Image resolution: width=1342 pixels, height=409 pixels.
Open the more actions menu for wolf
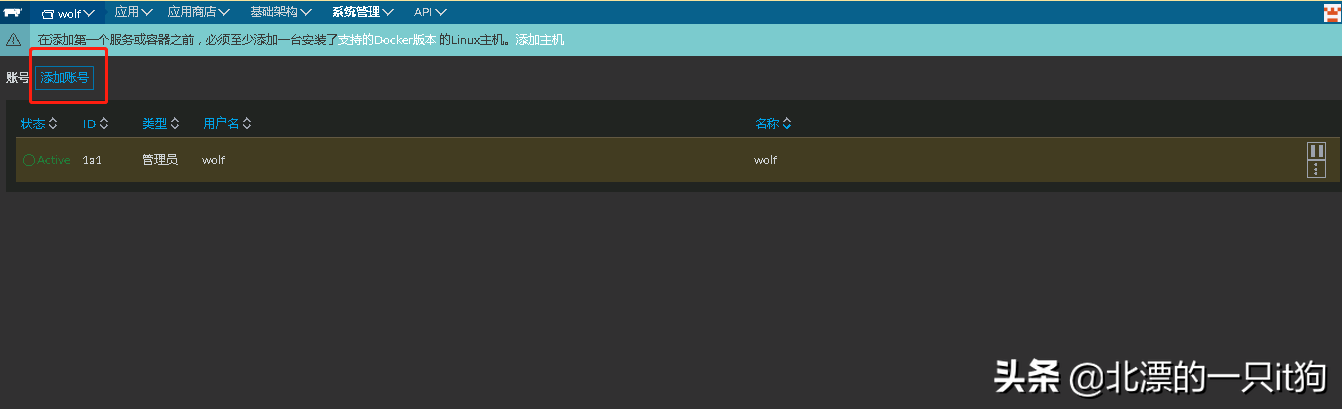pos(1316,169)
